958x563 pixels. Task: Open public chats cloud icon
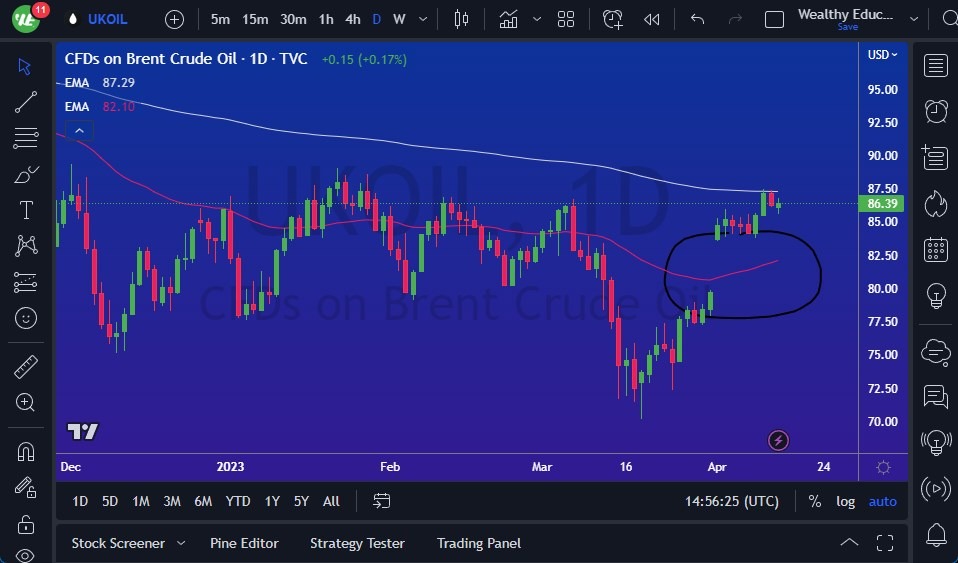tap(935, 351)
